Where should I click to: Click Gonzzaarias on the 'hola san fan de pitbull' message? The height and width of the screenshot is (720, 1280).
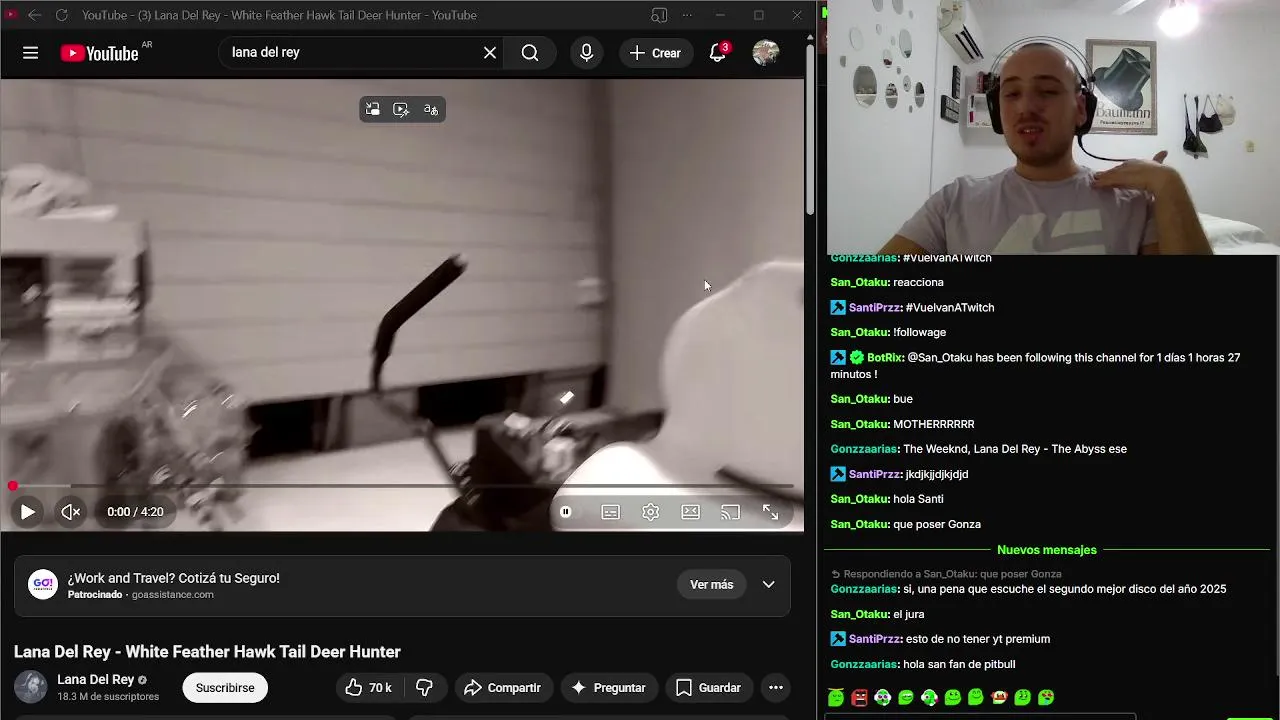coord(864,664)
